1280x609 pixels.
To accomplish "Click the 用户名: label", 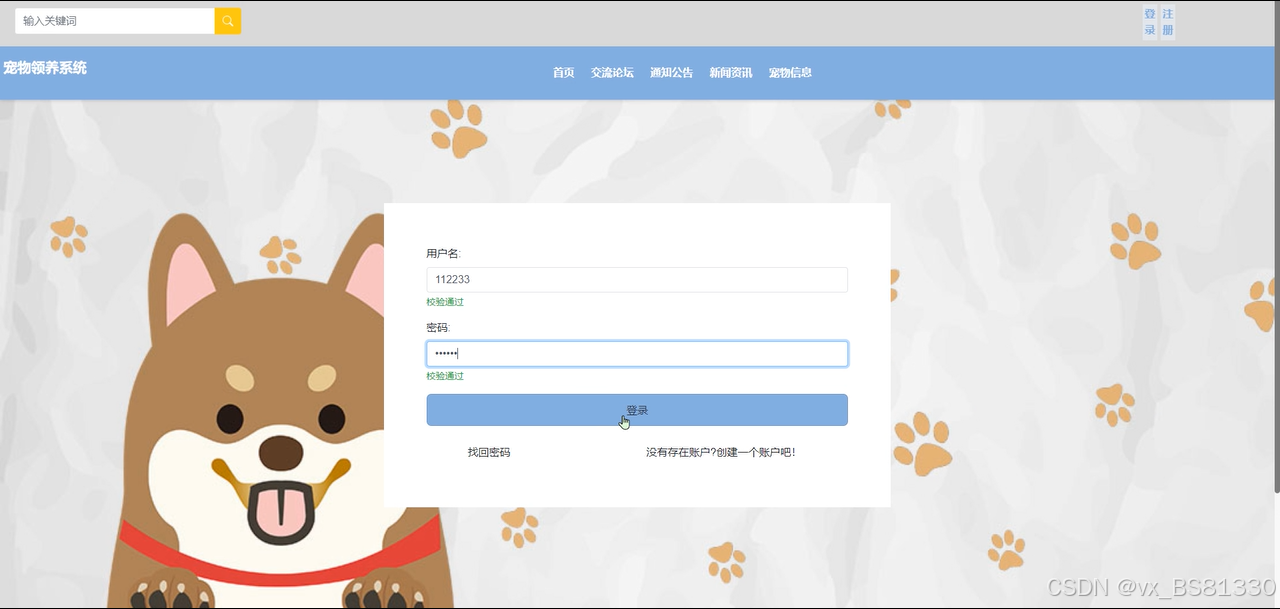I will [x=443, y=254].
